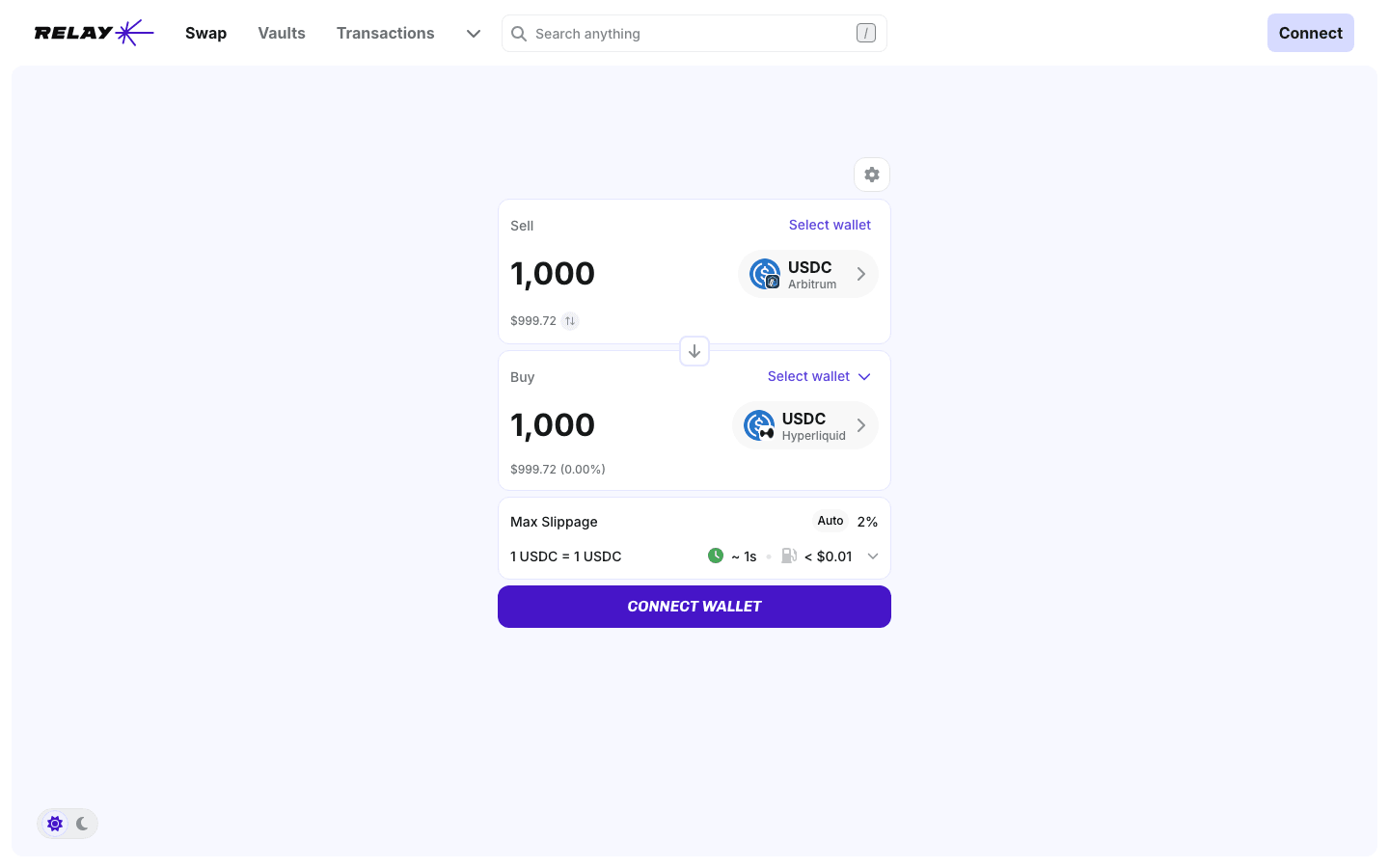Click the ~ 1s time estimate
Viewport: 1389px width, 868px height.
[x=744, y=556]
